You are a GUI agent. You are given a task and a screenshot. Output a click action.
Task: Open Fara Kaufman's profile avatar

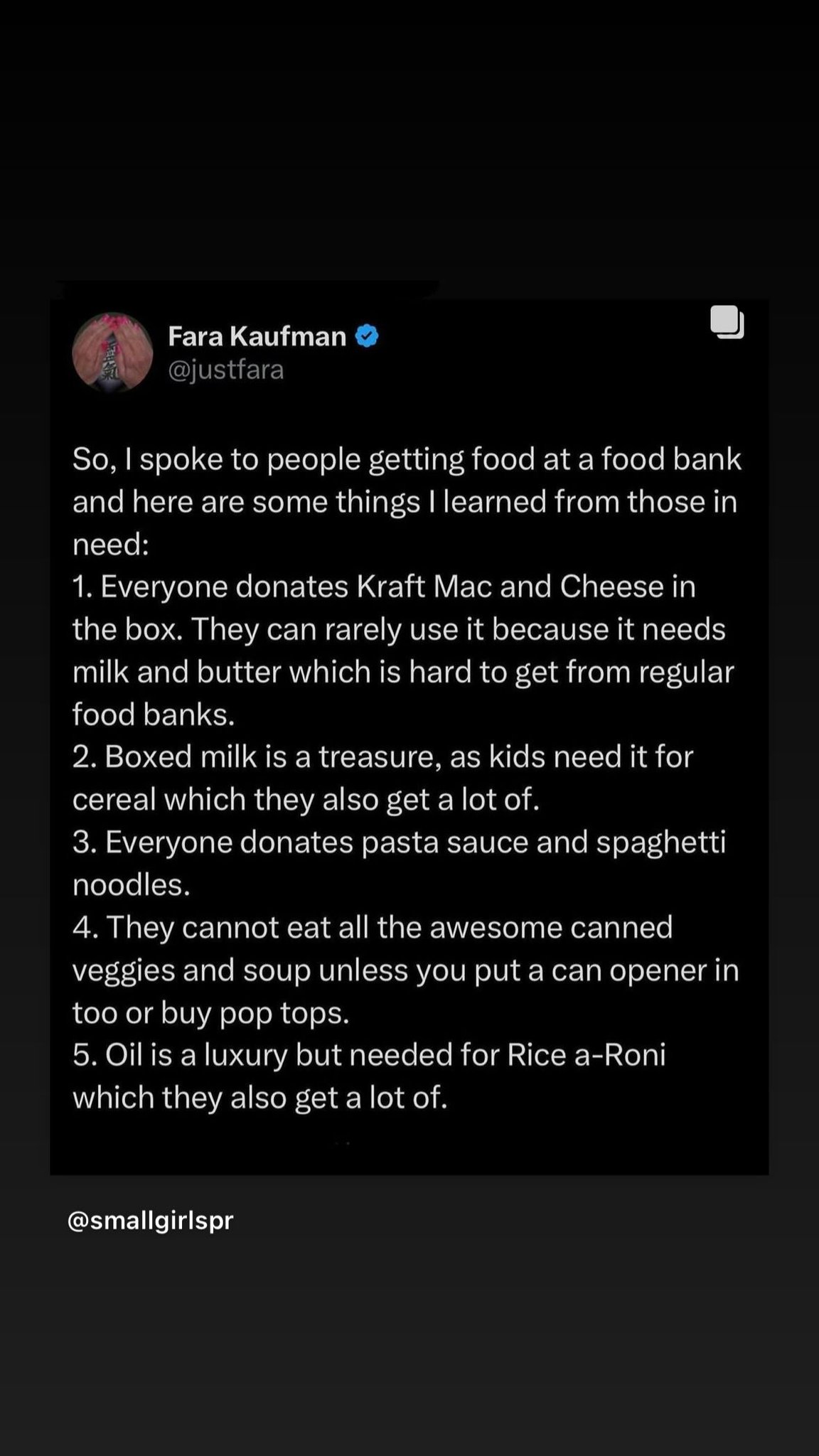(x=113, y=353)
